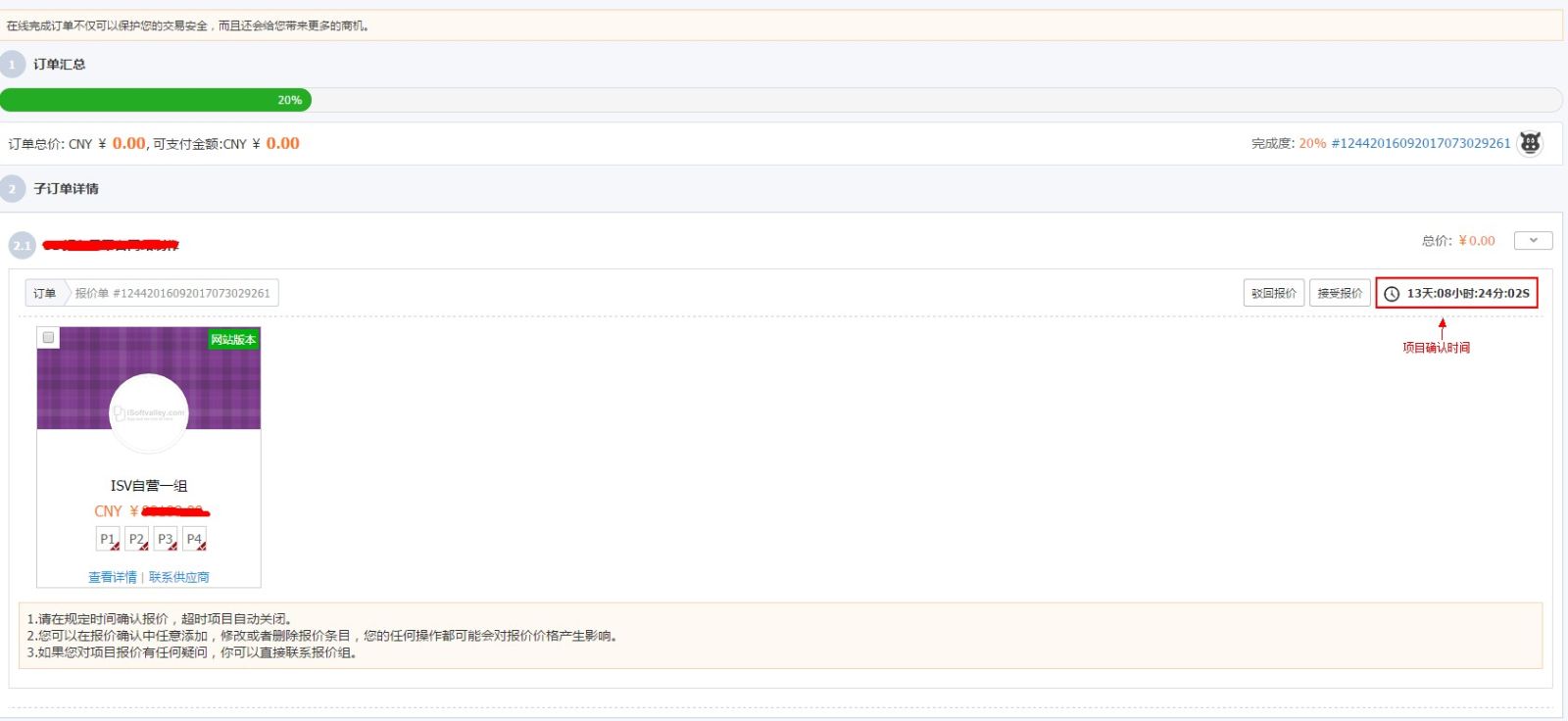Click the 2.1 sub-order number badge
The image size is (1568, 721).
coord(22,245)
